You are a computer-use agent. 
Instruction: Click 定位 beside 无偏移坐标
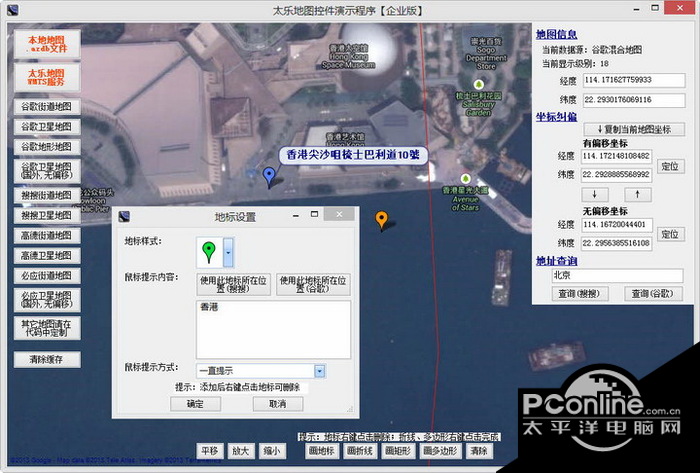tap(670, 234)
